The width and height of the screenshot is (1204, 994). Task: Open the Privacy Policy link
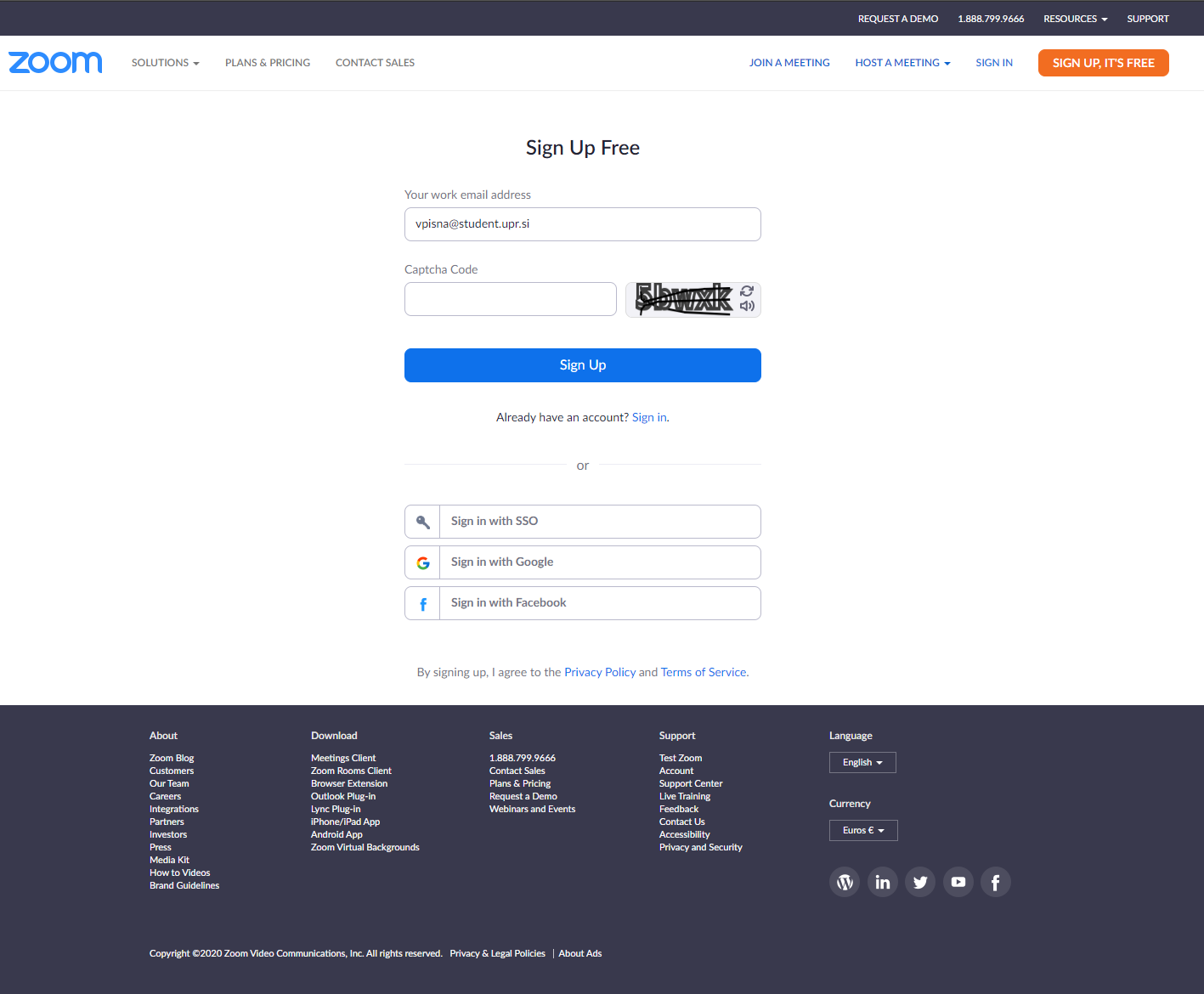tap(600, 672)
